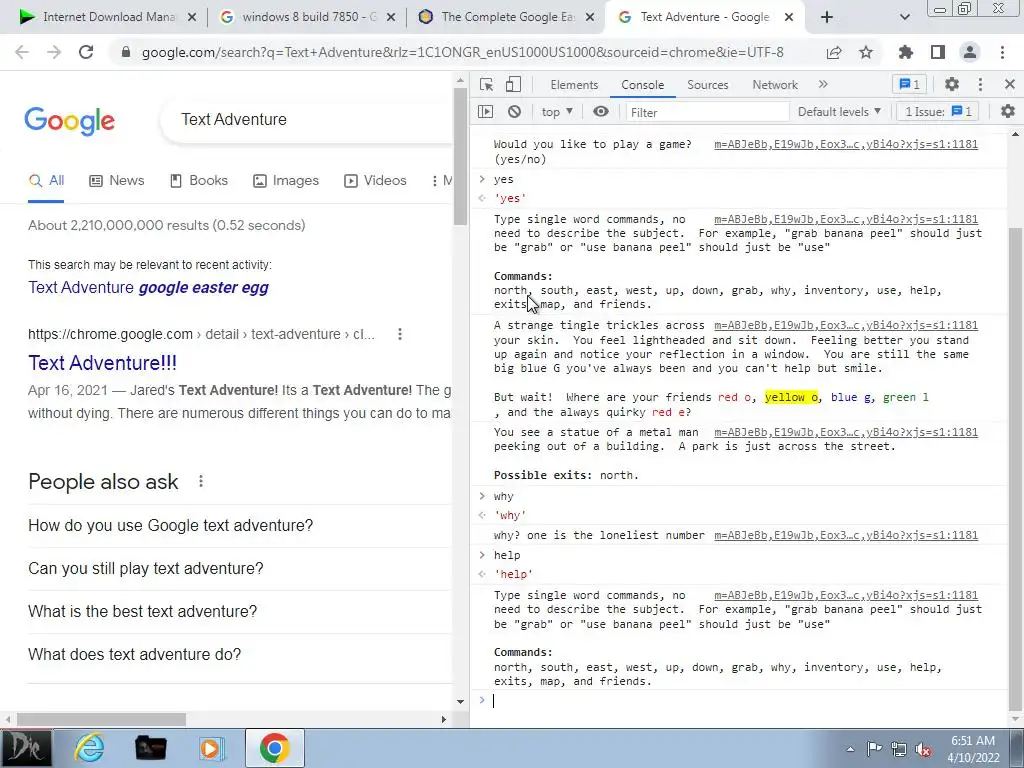Open source link beside 'Would you like to play'
Viewport: 1024px width, 768px height.
846,144
